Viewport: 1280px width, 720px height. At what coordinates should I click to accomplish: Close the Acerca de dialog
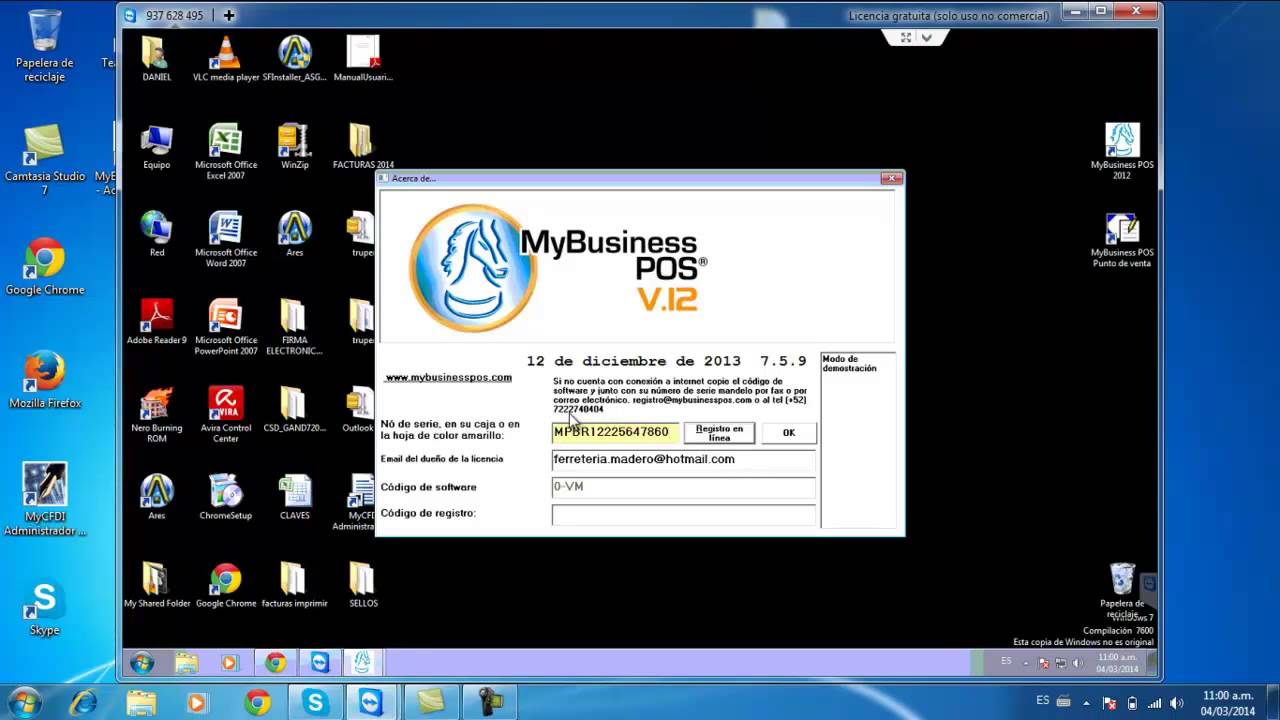coord(890,178)
